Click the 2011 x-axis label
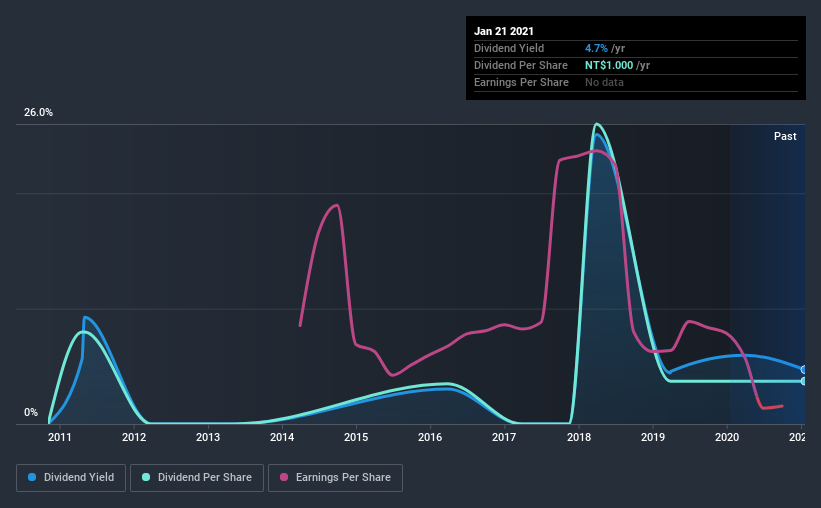 (60, 437)
